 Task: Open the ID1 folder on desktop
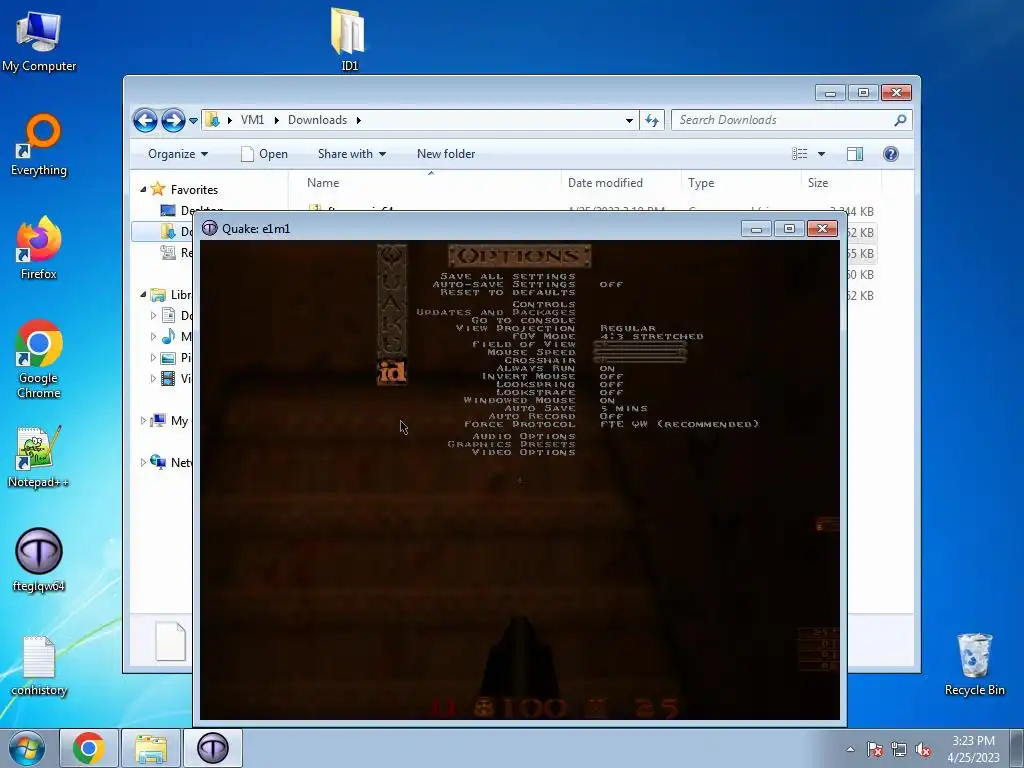(349, 38)
